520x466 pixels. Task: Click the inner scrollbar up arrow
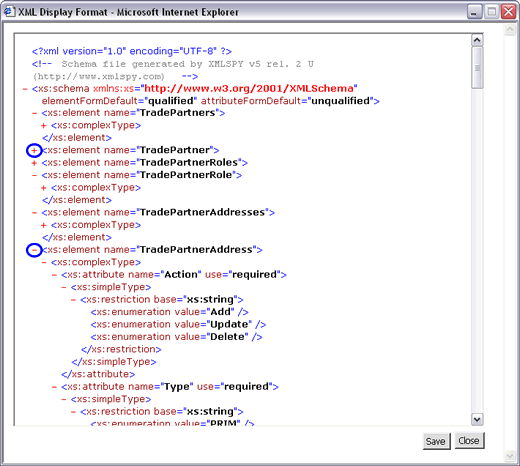477,40
